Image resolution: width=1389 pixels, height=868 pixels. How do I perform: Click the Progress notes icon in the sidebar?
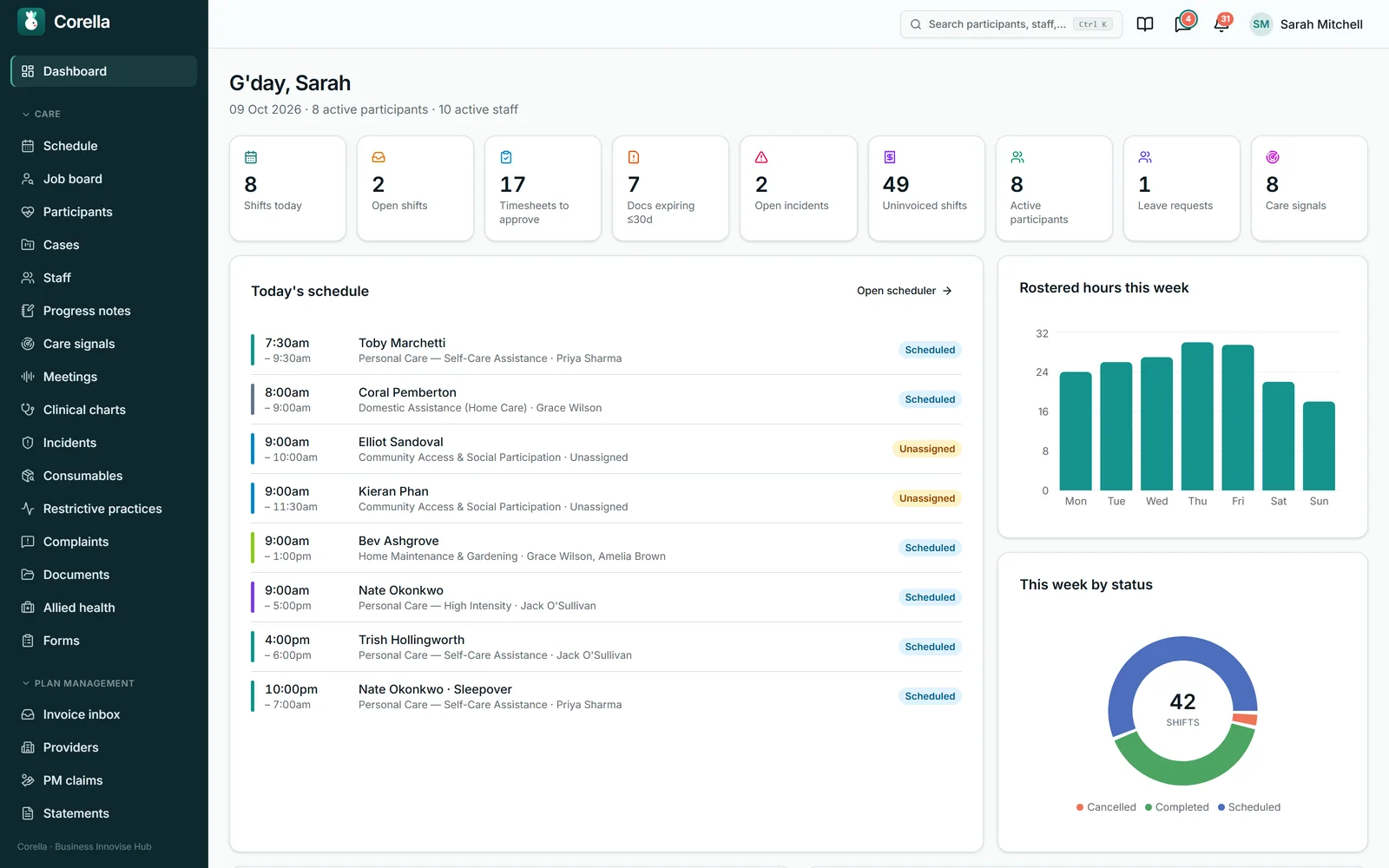click(x=28, y=311)
